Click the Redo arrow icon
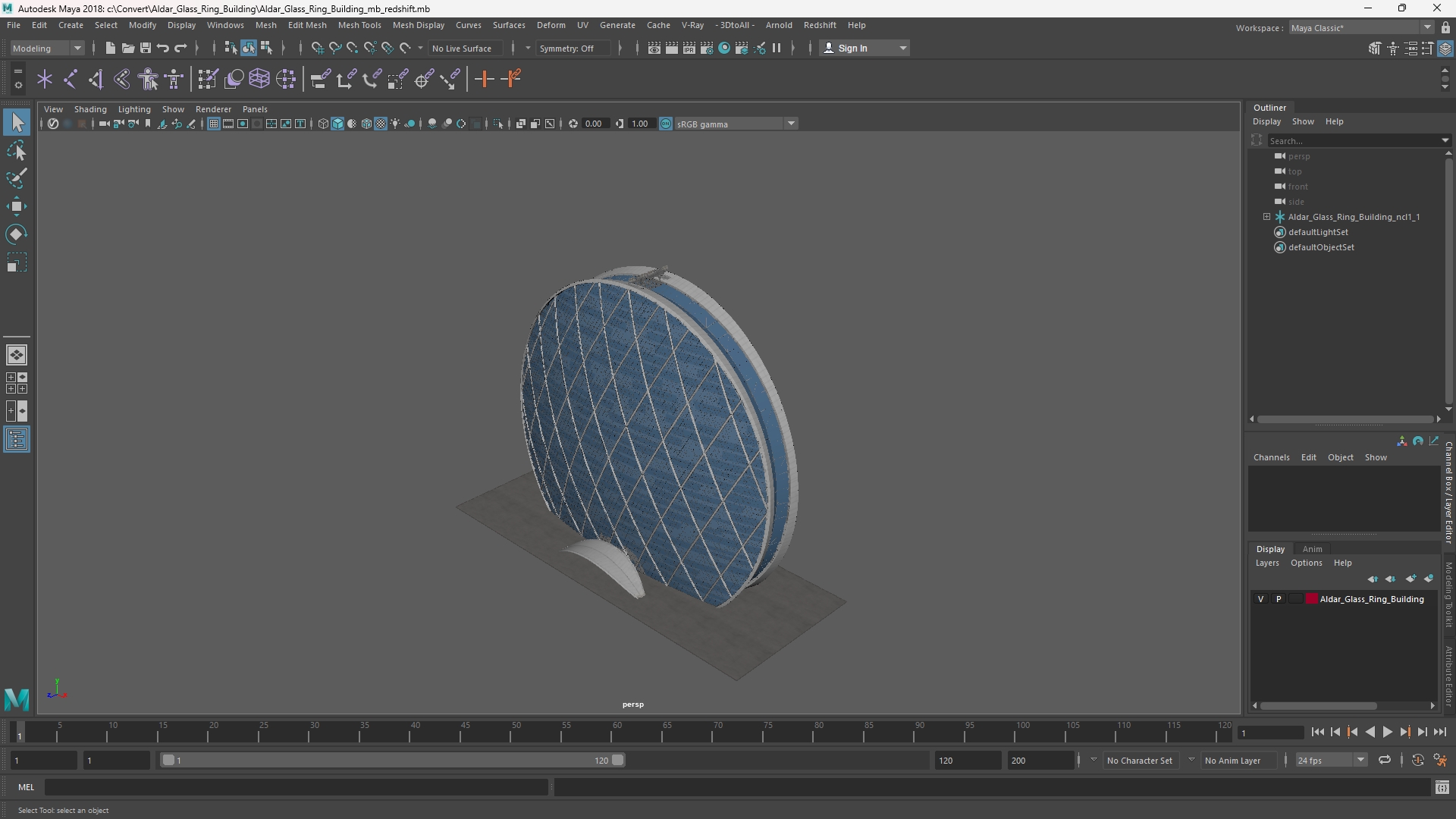 (x=180, y=48)
